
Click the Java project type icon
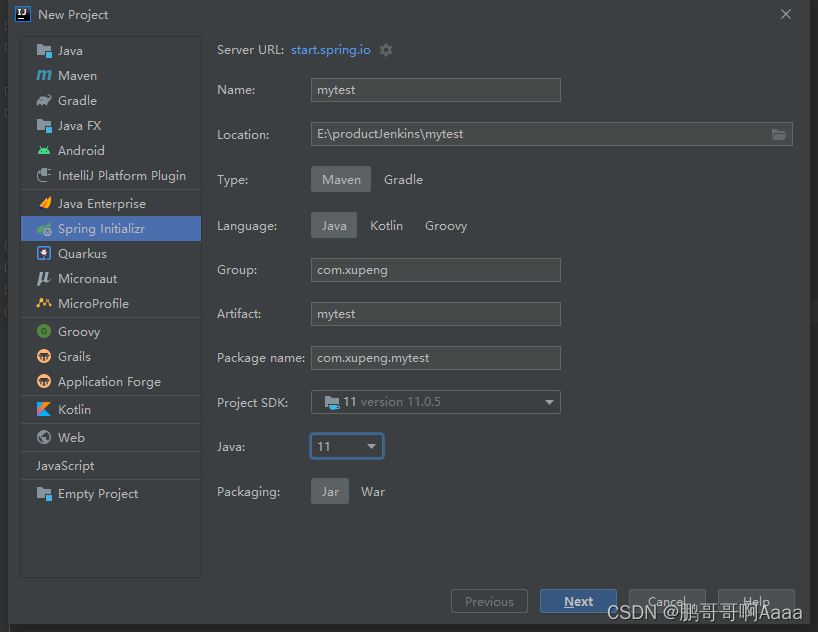click(x=44, y=51)
